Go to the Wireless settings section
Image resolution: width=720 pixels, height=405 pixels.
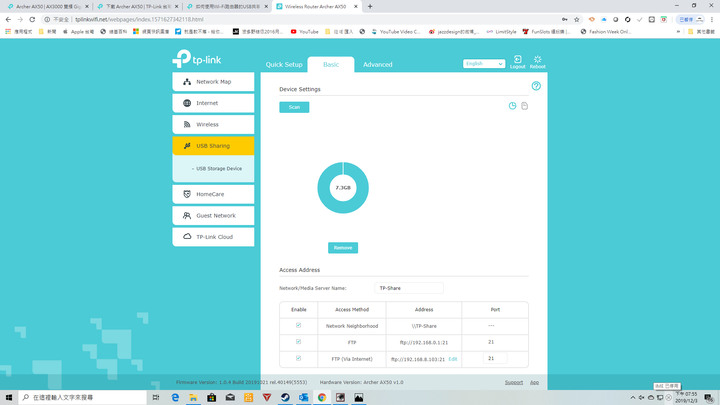(x=213, y=124)
